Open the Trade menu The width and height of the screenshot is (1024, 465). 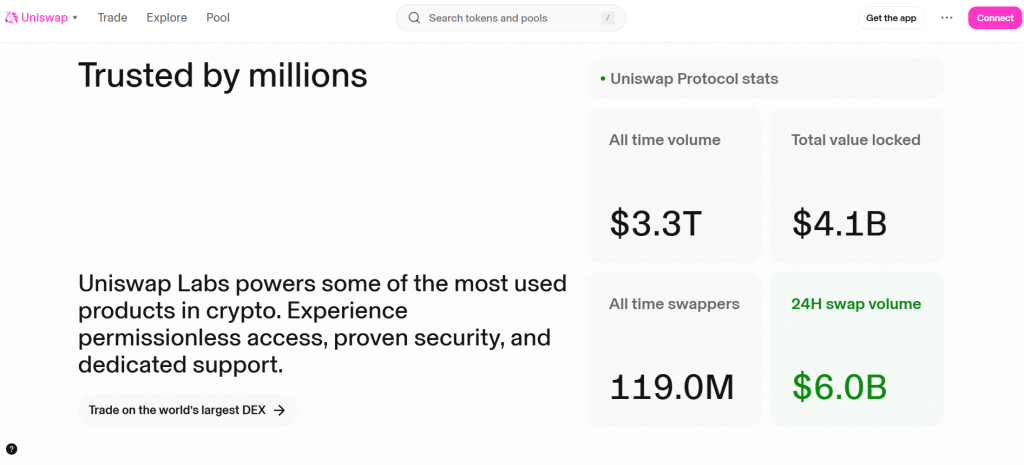pyautogui.click(x=112, y=18)
